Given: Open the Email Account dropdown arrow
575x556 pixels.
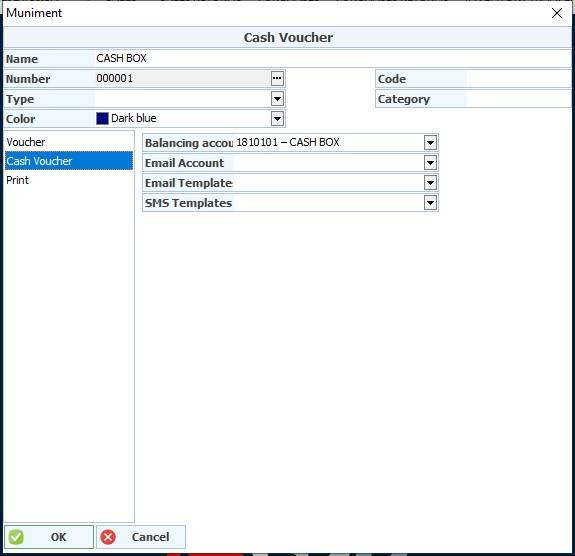Looking at the screenshot, I should coord(430,163).
